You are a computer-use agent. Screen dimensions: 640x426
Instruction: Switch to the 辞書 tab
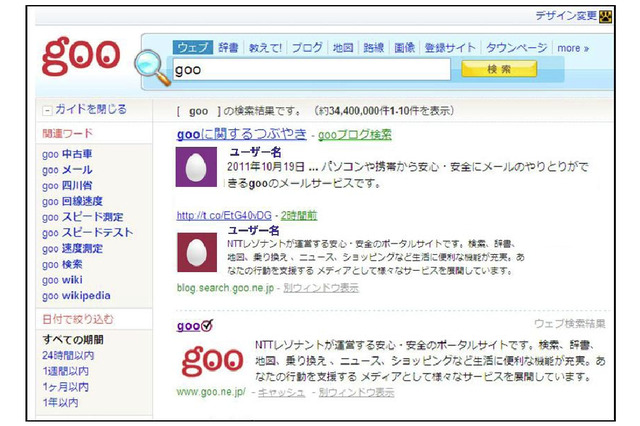pos(228,47)
